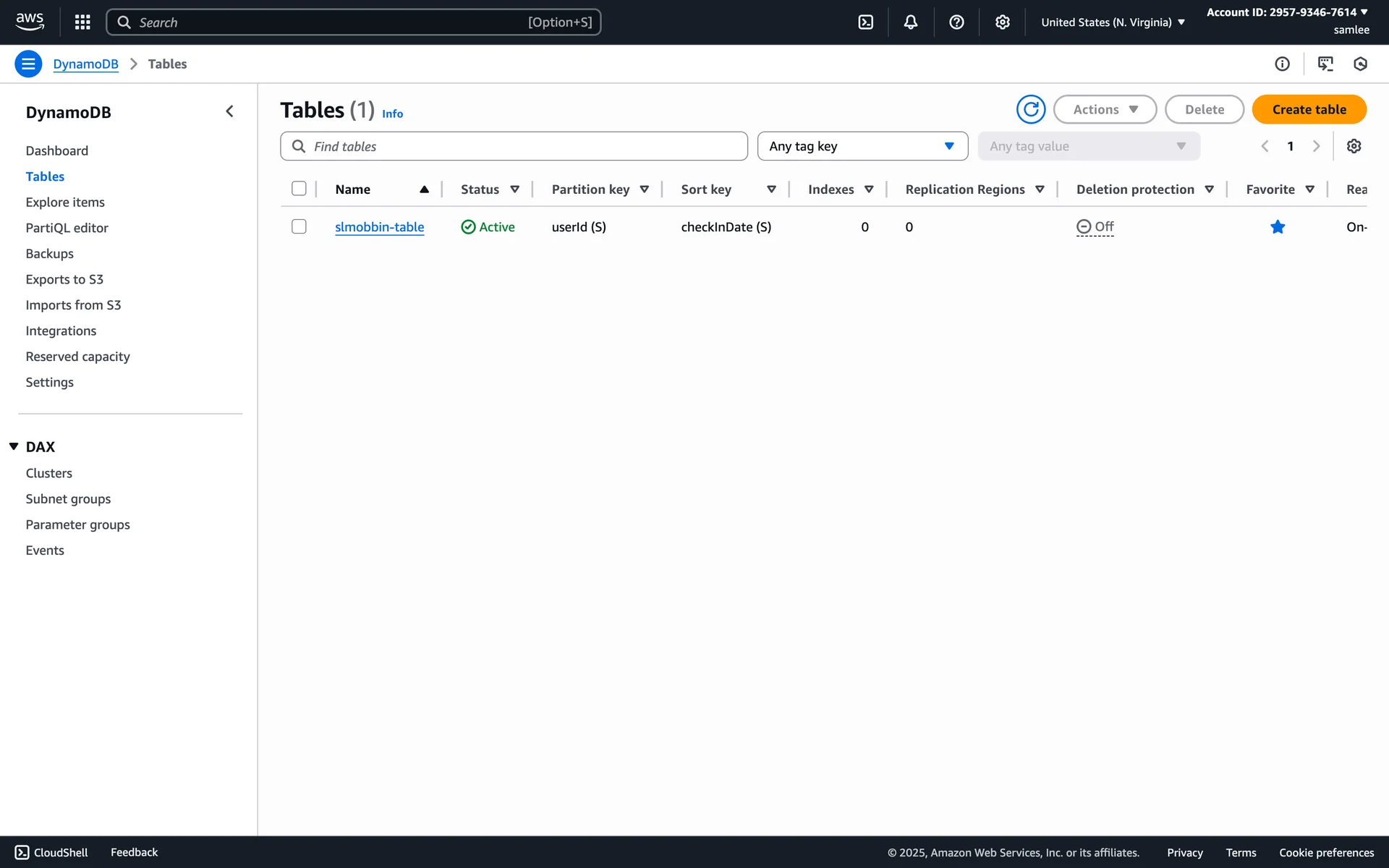Open the slmobbin-table link

click(379, 227)
